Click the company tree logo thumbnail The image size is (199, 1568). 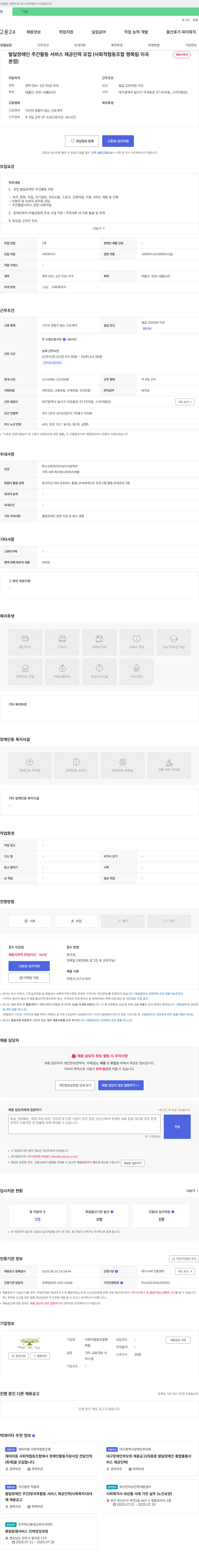[29, 1343]
